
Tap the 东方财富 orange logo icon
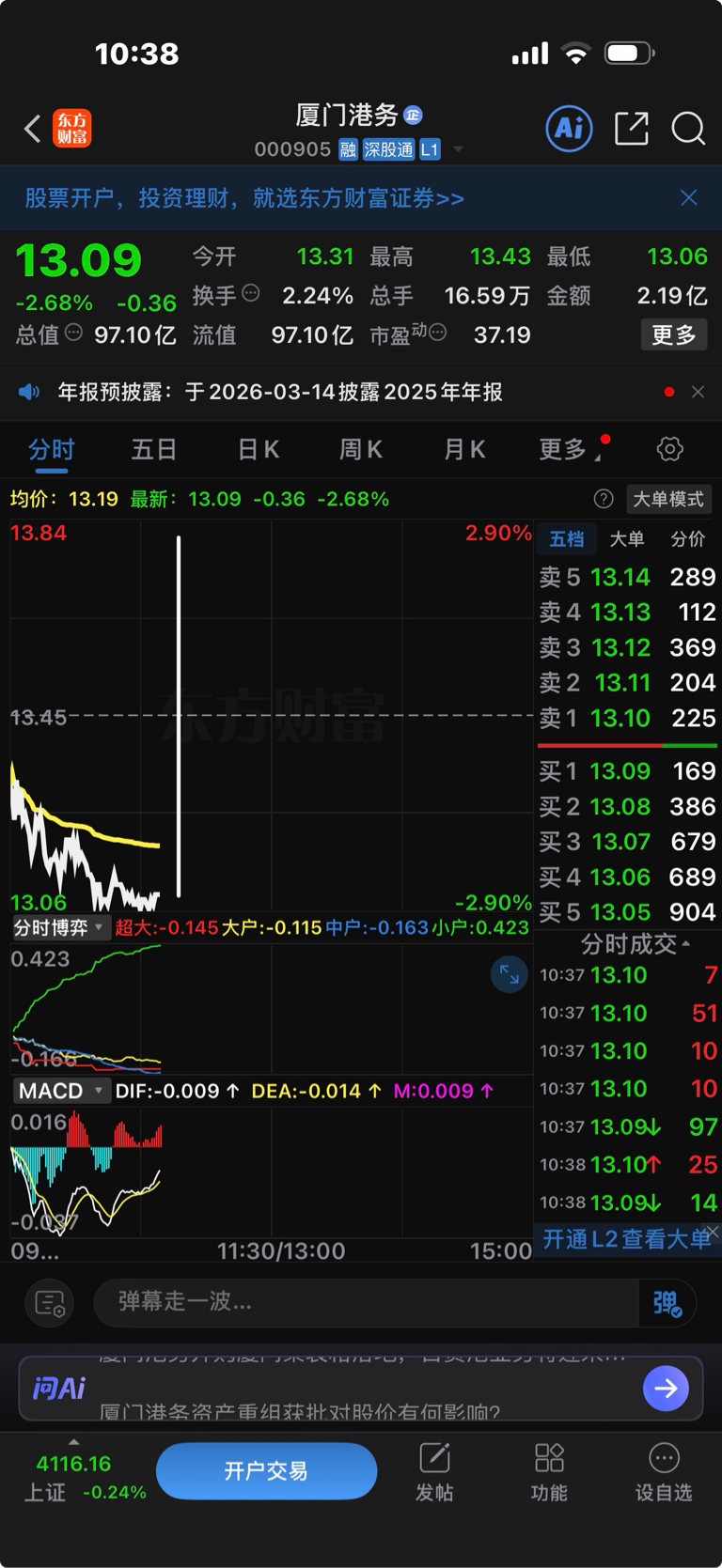[x=71, y=129]
